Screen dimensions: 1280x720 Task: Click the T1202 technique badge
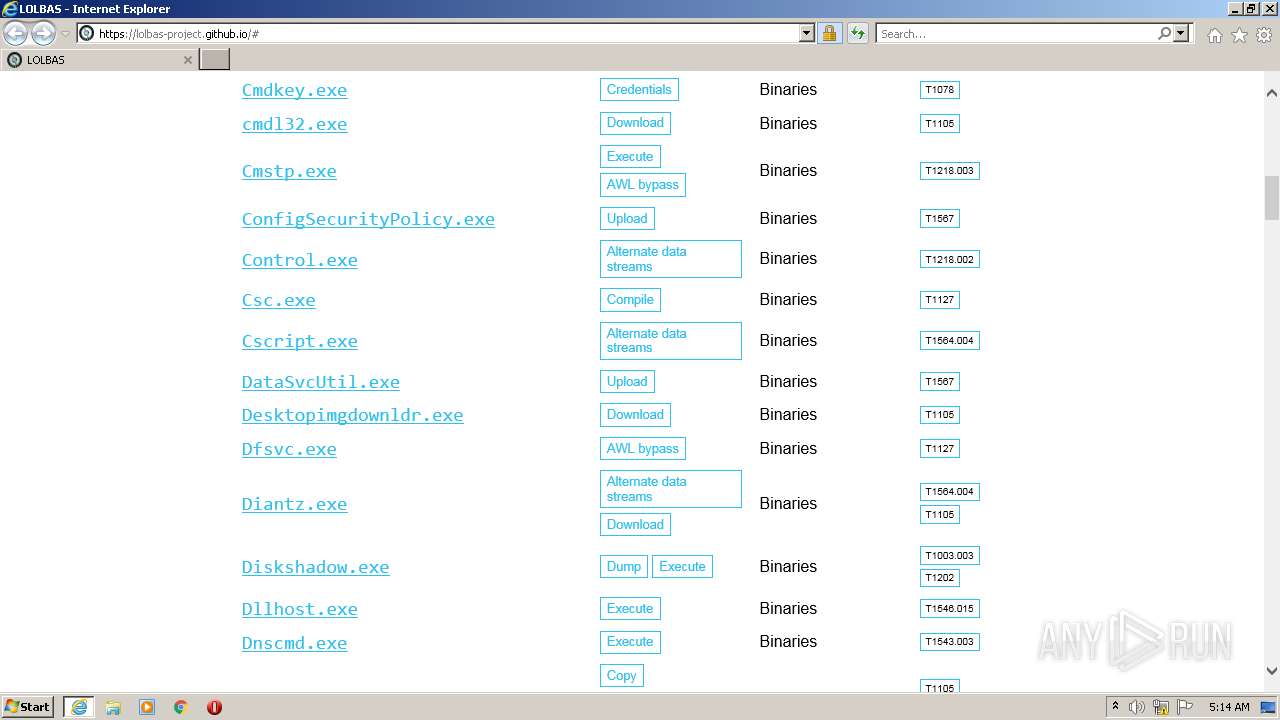940,577
